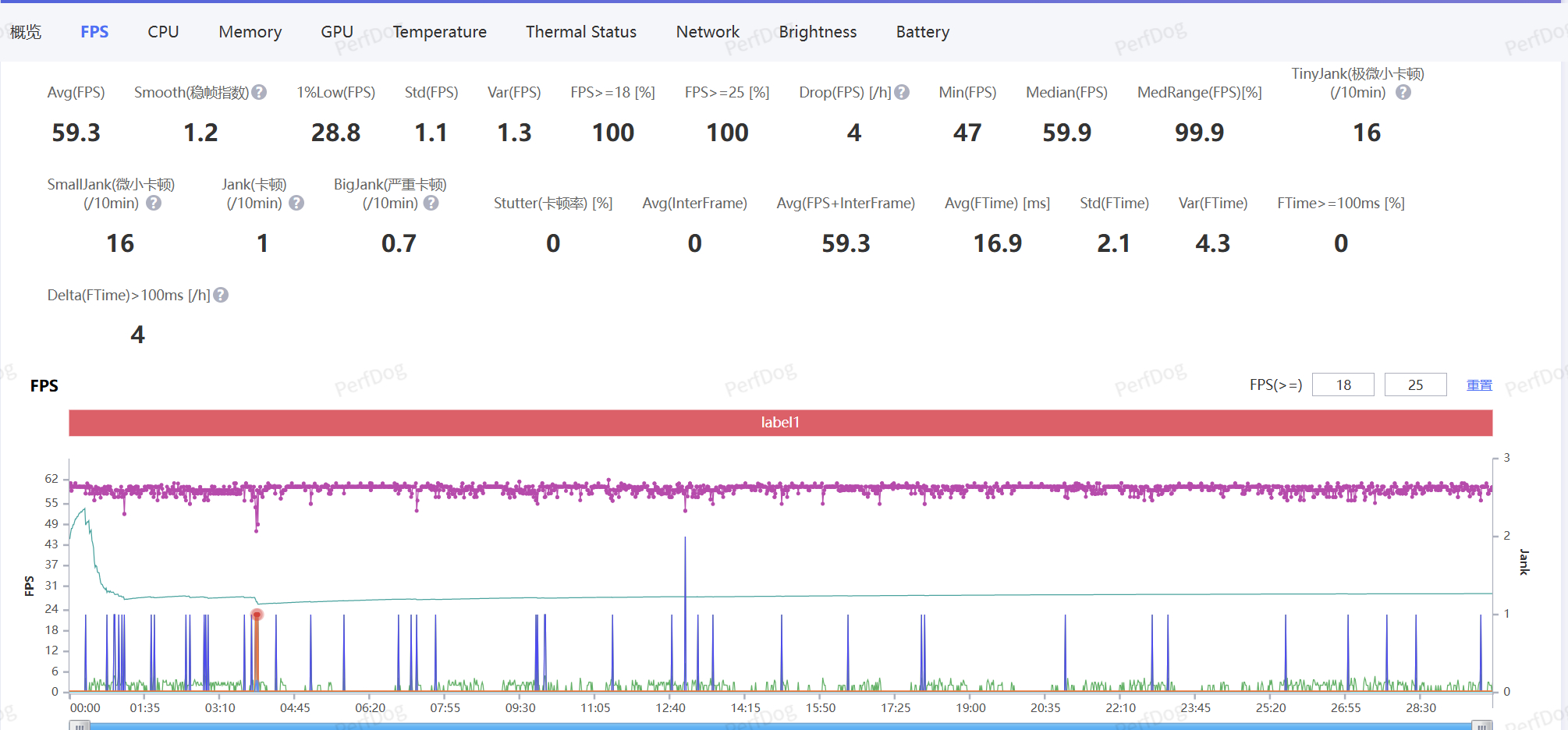Click the left handle of chart range slider

click(79, 725)
